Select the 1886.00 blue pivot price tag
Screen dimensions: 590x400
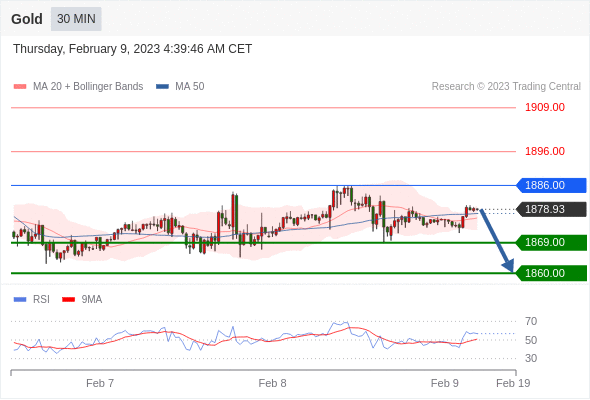[x=551, y=186]
